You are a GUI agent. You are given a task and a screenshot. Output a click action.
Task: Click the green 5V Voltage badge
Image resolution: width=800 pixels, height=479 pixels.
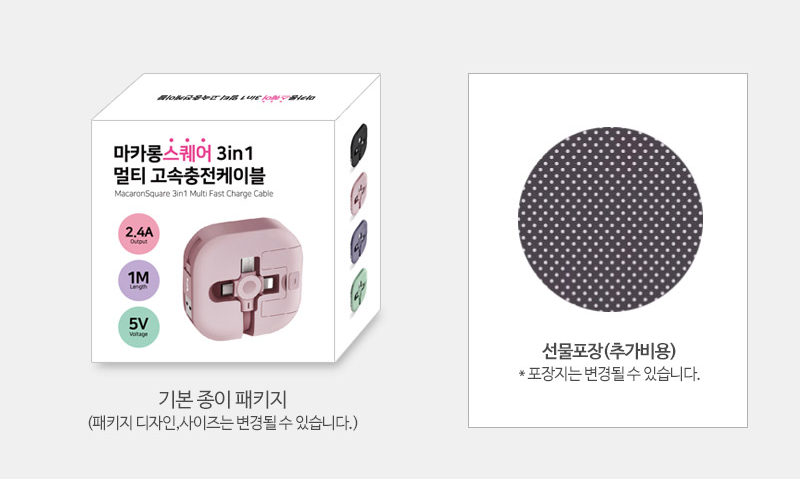coord(139,327)
